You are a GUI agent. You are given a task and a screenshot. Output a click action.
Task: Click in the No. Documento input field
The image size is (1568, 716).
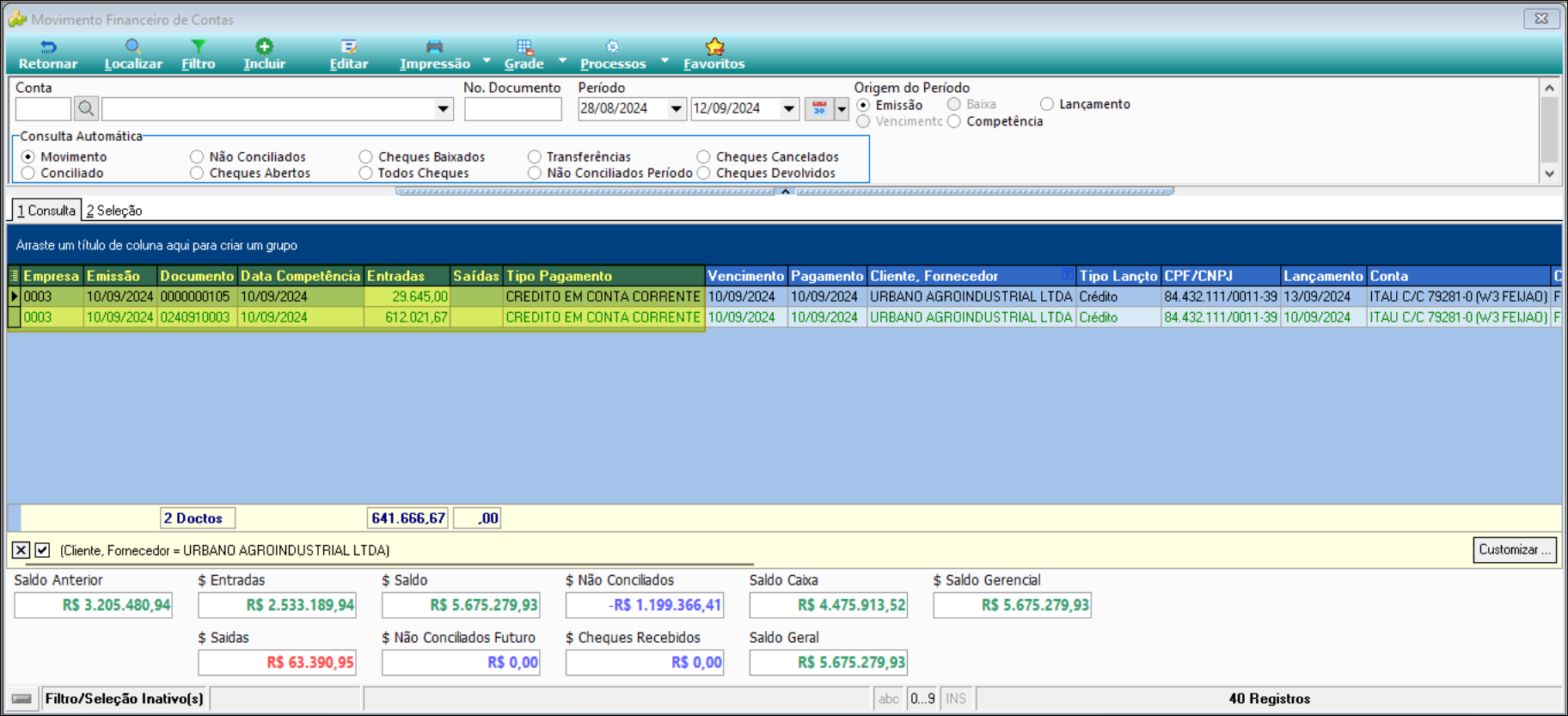[x=512, y=109]
